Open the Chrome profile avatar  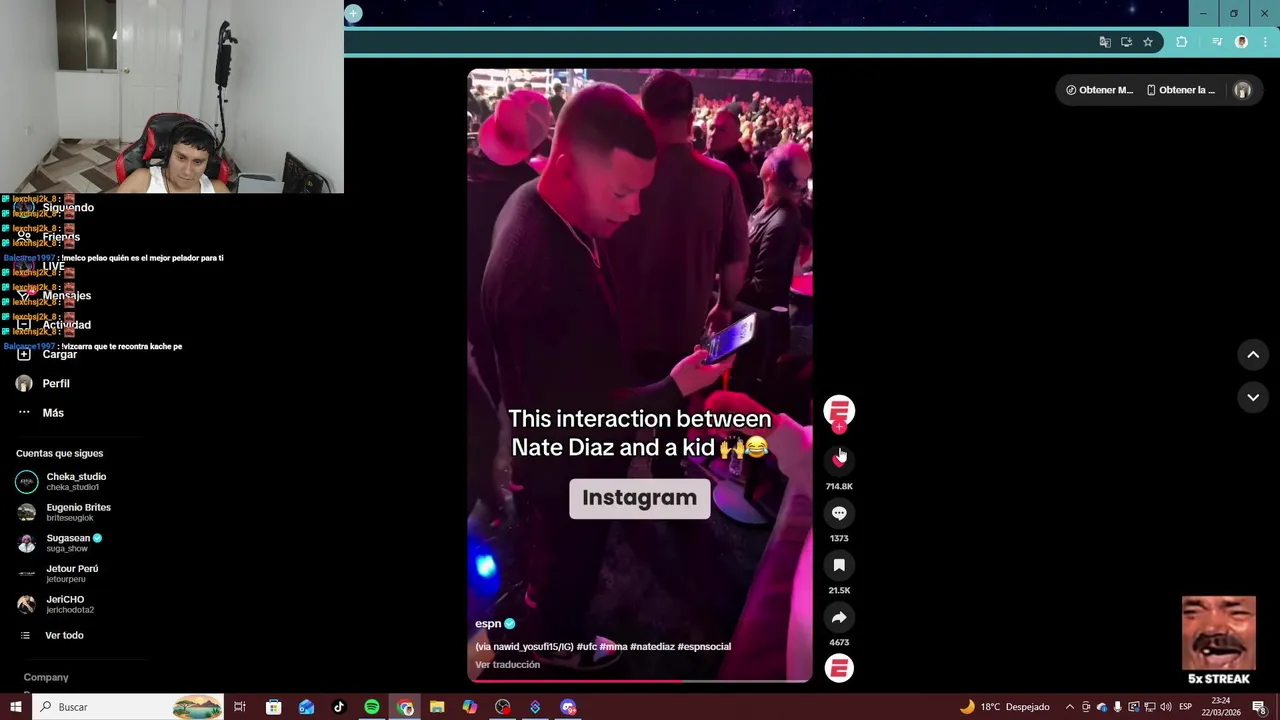(1242, 42)
